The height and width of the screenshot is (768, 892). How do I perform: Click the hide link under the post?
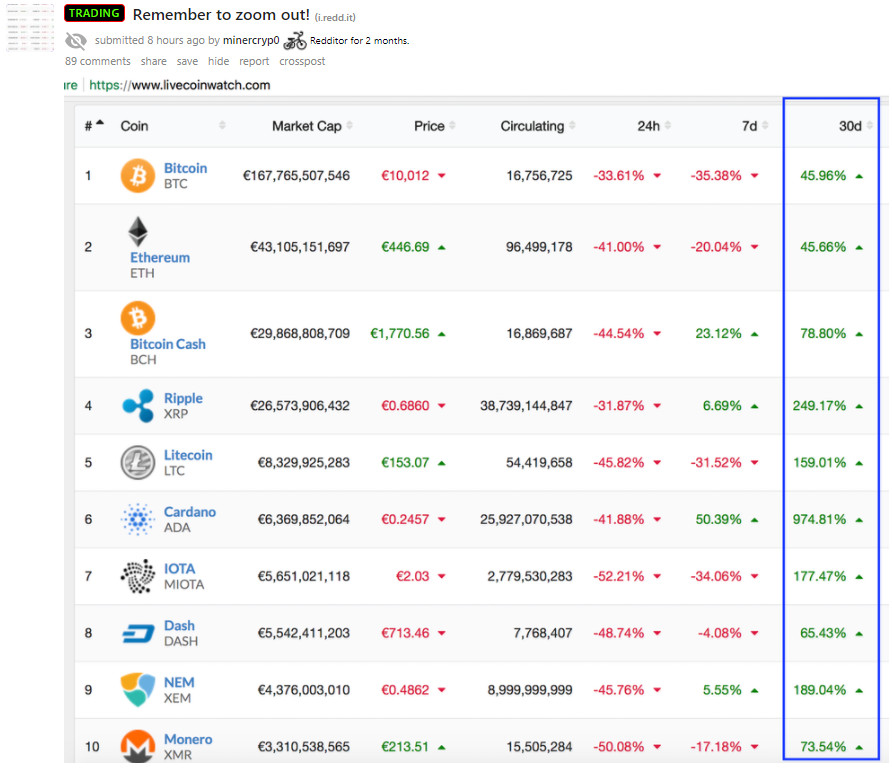coord(218,61)
